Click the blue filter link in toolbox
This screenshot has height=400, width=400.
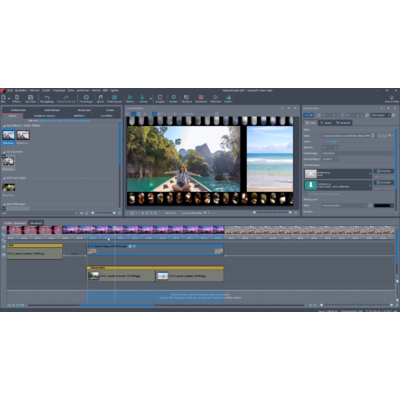pyautogui.click(x=65, y=120)
